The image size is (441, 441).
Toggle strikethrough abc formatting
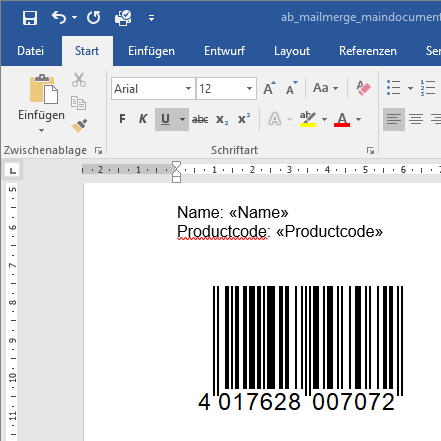tap(200, 119)
